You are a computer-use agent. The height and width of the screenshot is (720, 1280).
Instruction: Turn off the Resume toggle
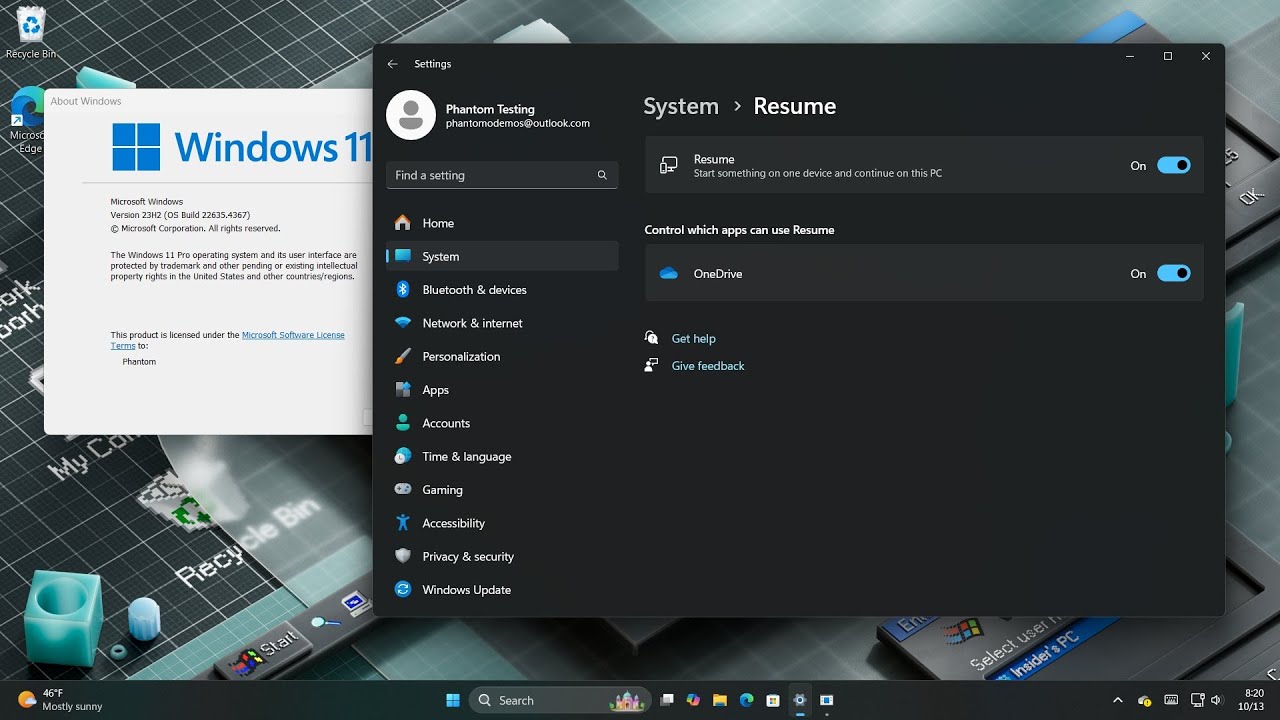(x=1174, y=165)
